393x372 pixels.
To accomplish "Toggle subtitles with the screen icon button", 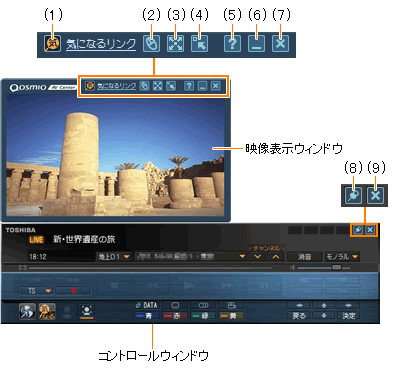I will (175, 305).
